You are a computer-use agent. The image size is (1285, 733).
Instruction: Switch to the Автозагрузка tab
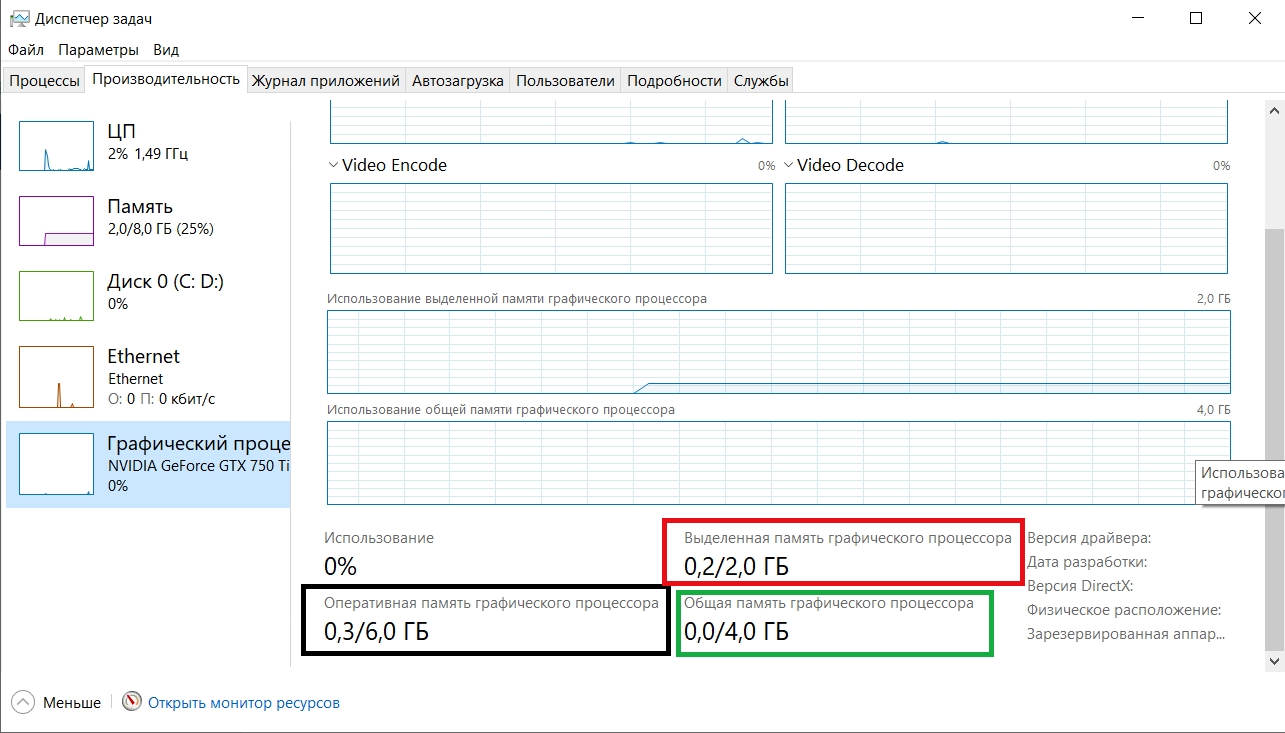pos(457,81)
